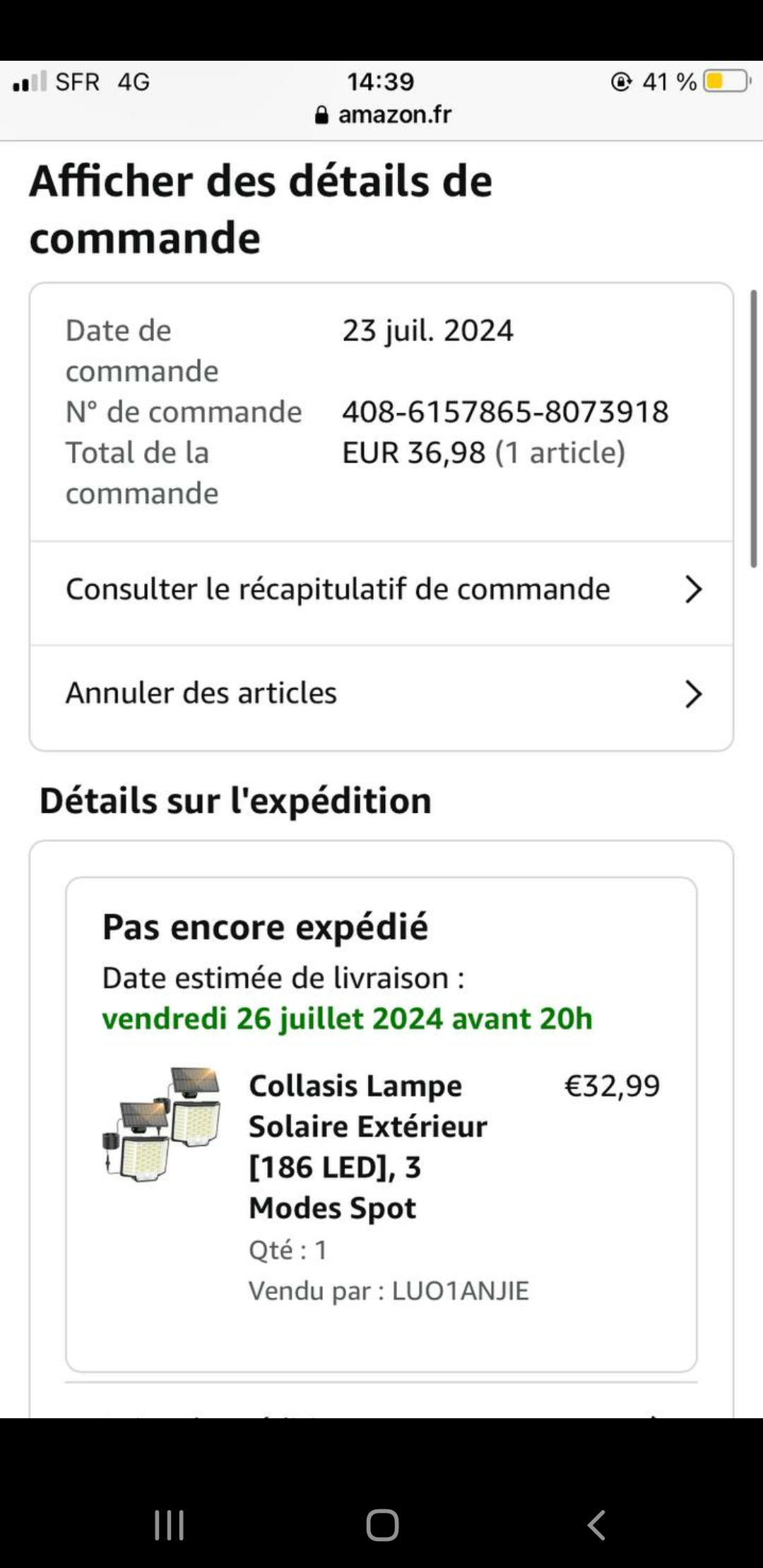This screenshot has width=763, height=1568.
Task: Tap the battery icon in status bar
Action: coord(727,82)
